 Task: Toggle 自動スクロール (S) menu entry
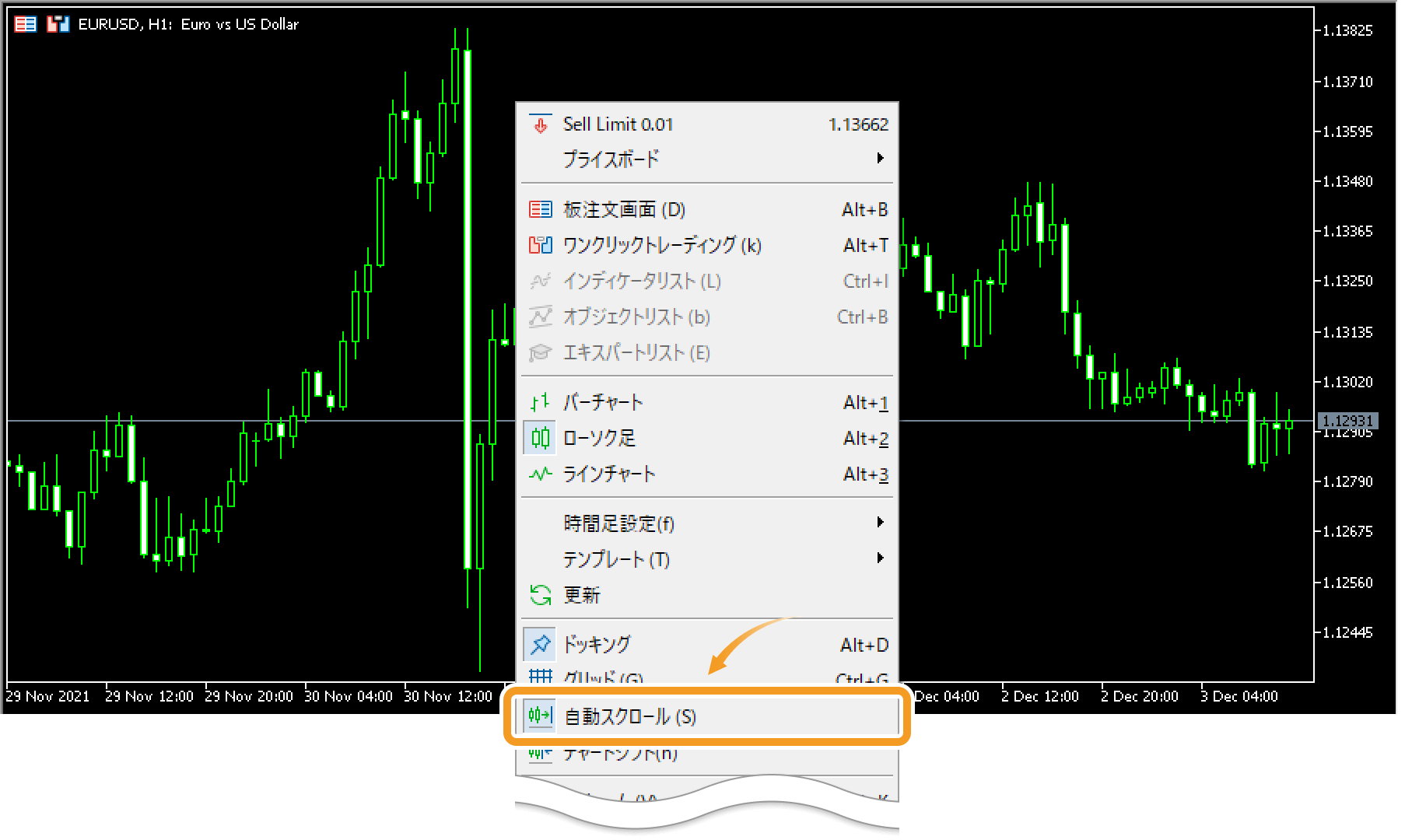[x=707, y=716]
